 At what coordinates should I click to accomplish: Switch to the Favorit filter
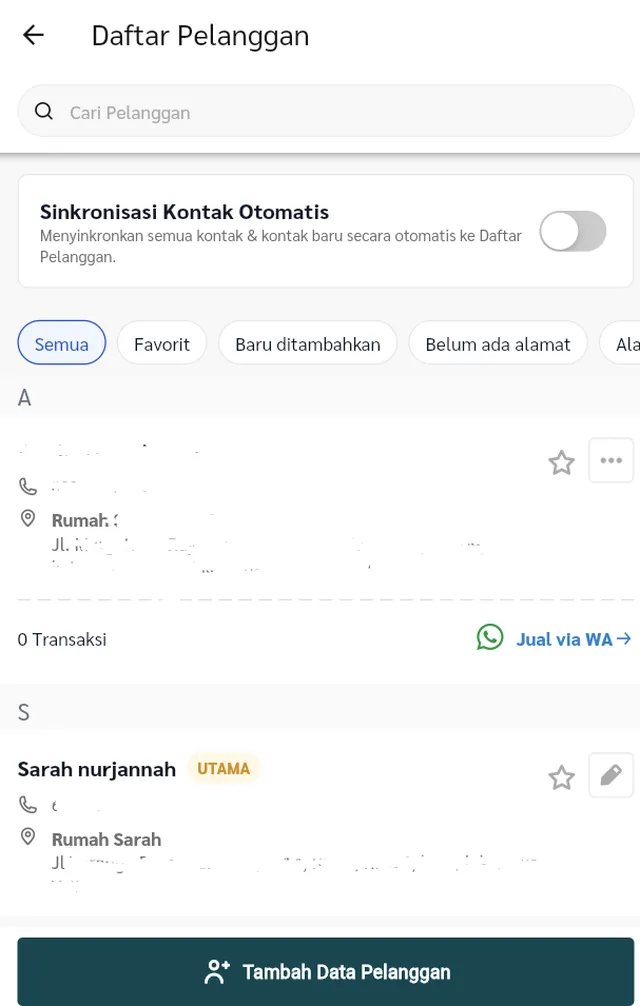point(161,343)
